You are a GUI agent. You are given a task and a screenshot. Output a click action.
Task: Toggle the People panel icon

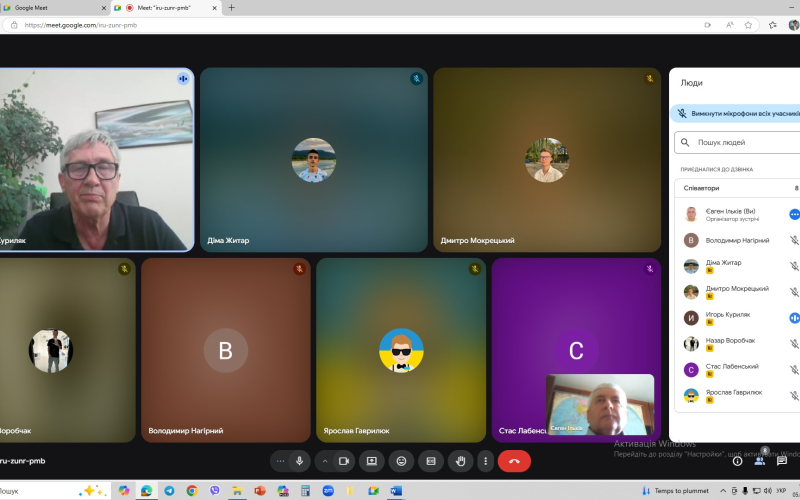pos(760,461)
